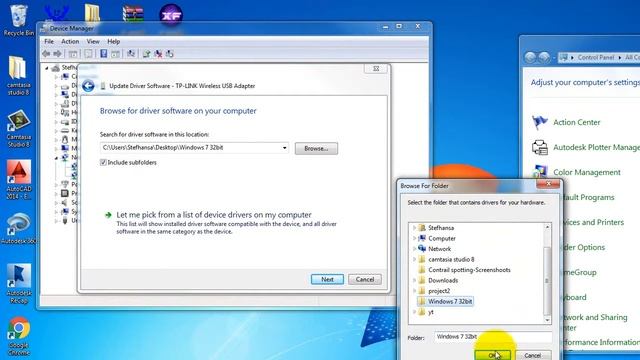Click the Autodesk Plotter Manager printer icon

(x=540, y=147)
